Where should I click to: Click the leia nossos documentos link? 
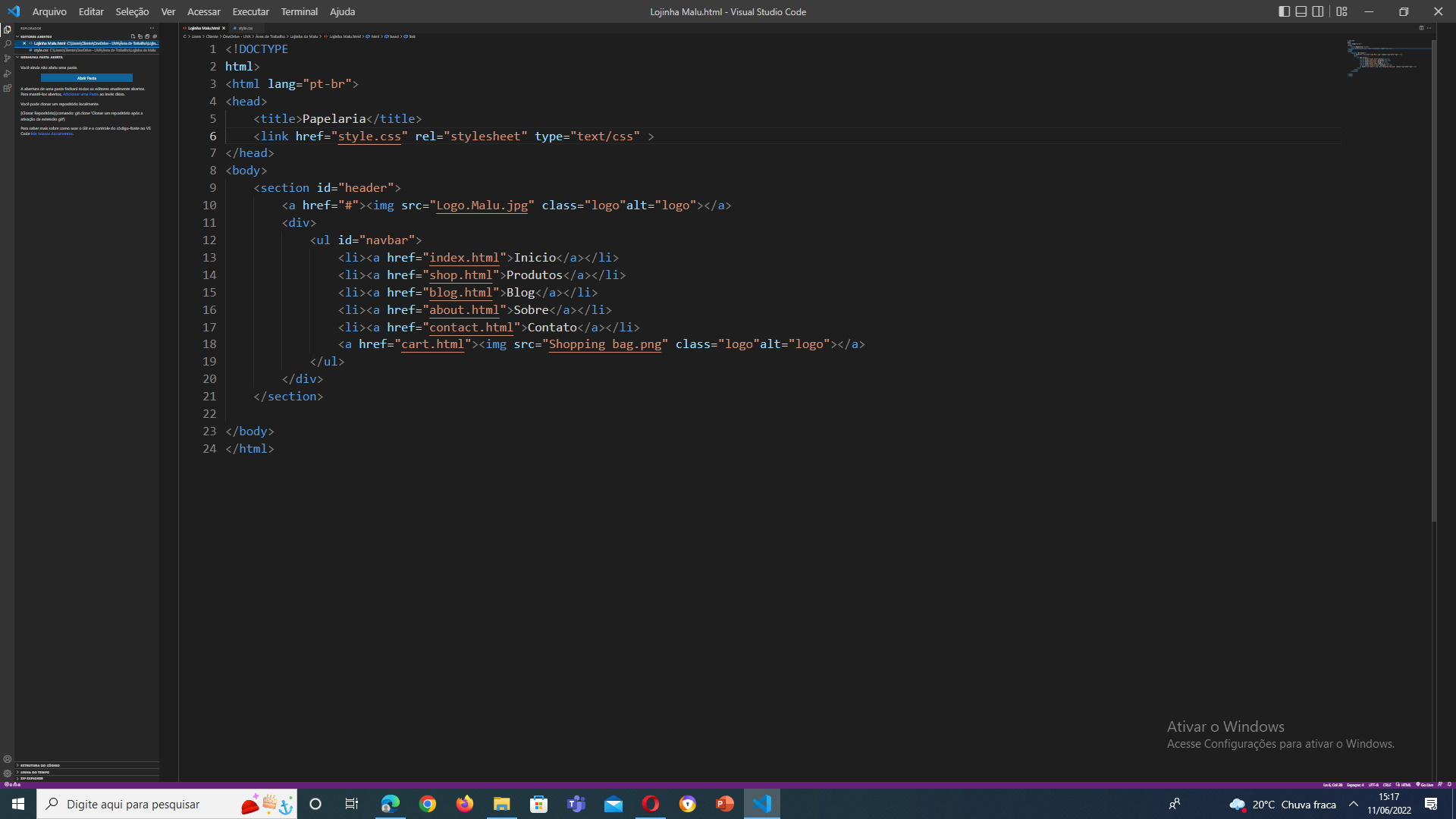coord(52,133)
